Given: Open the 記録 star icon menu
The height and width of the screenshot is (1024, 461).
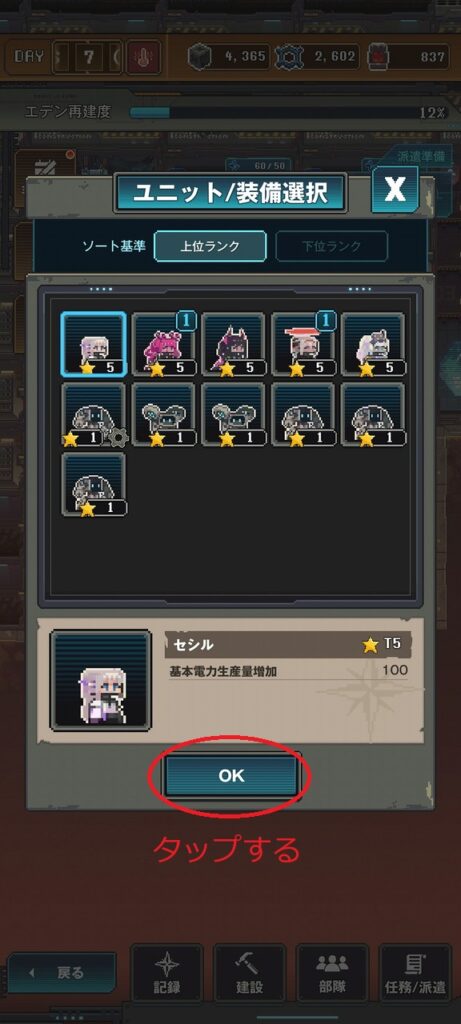Looking at the screenshot, I should point(167,974).
